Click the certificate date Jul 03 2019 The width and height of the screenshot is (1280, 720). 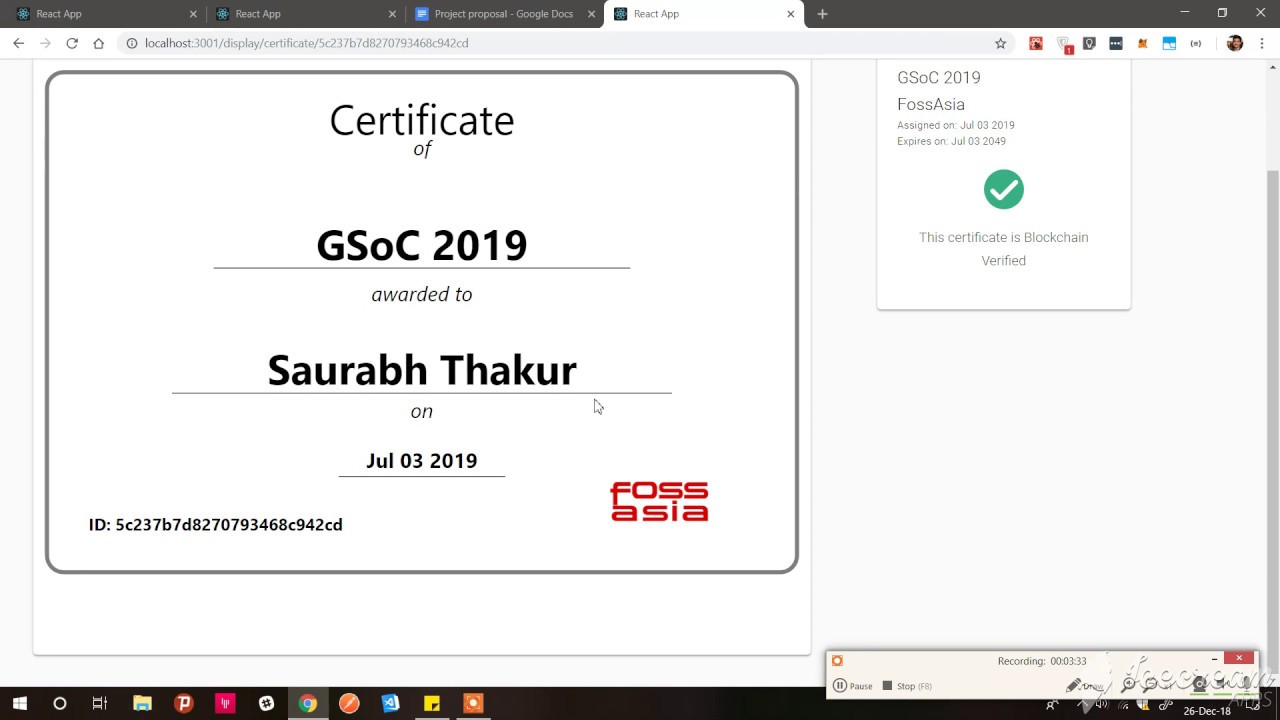point(422,460)
